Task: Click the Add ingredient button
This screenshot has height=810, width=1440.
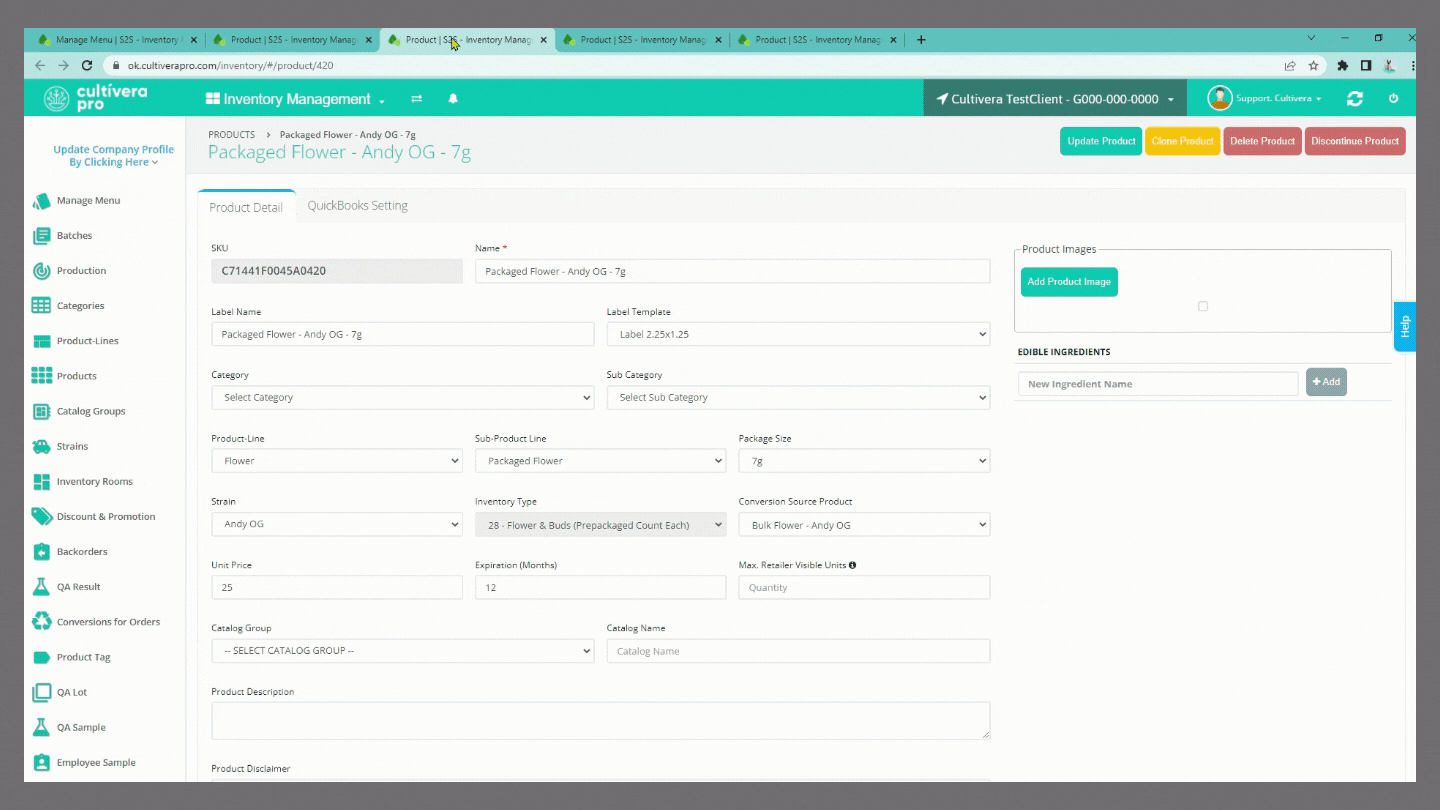Action: [x=1326, y=382]
